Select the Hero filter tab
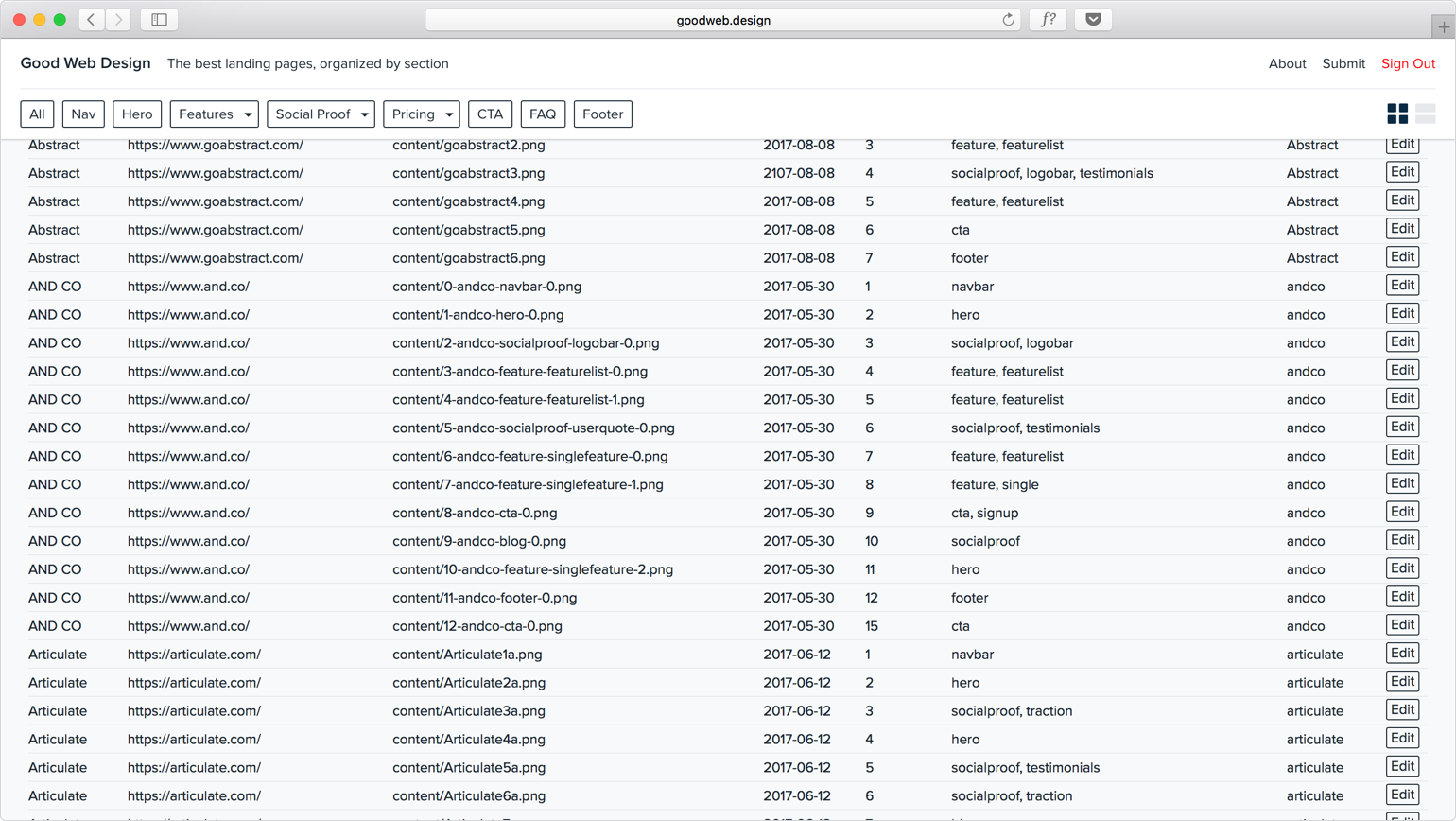This screenshot has width=1456, height=821. coord(137,114)
